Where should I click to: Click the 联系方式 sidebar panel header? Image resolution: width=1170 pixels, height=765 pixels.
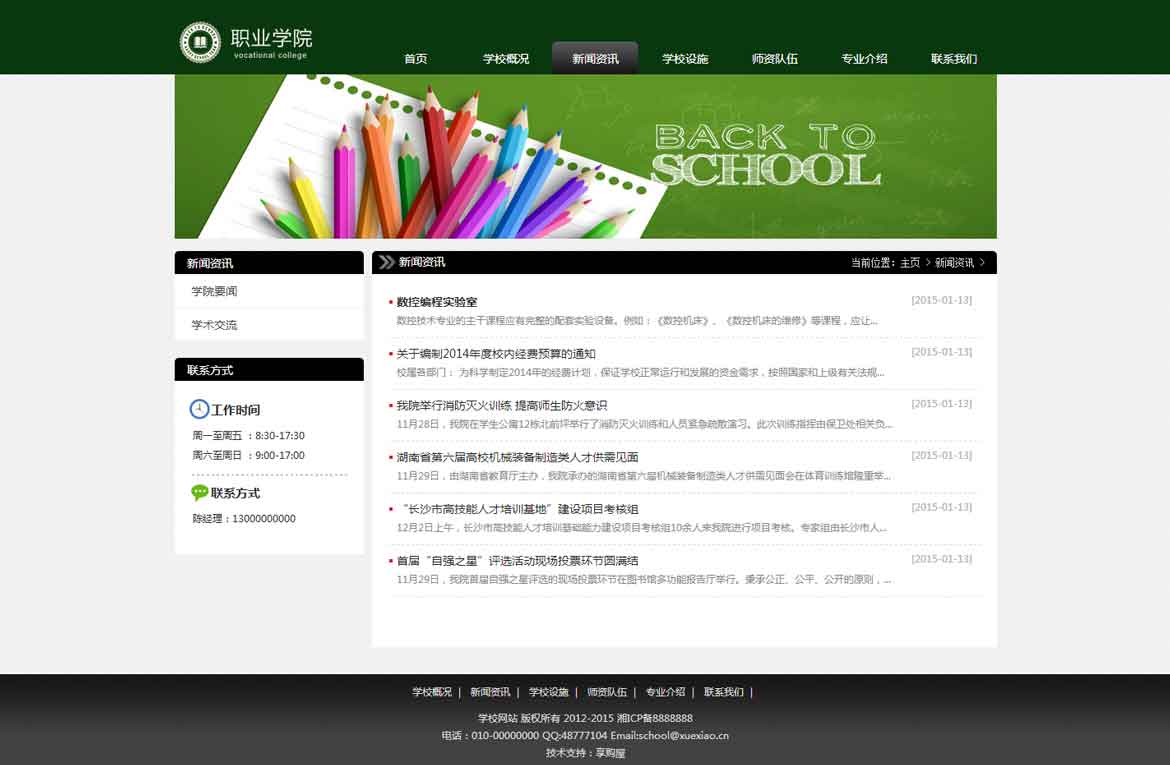(x=269, y=369)
